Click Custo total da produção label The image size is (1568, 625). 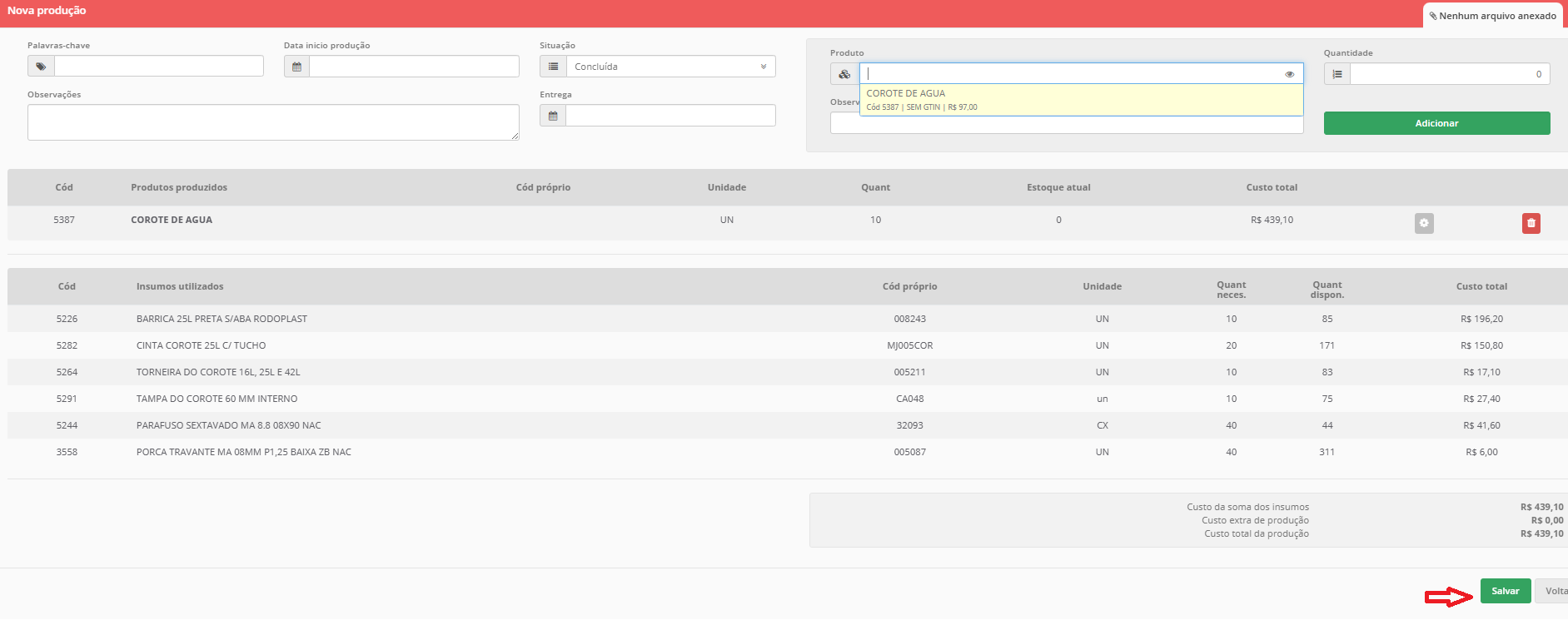tap(1256, 533)
